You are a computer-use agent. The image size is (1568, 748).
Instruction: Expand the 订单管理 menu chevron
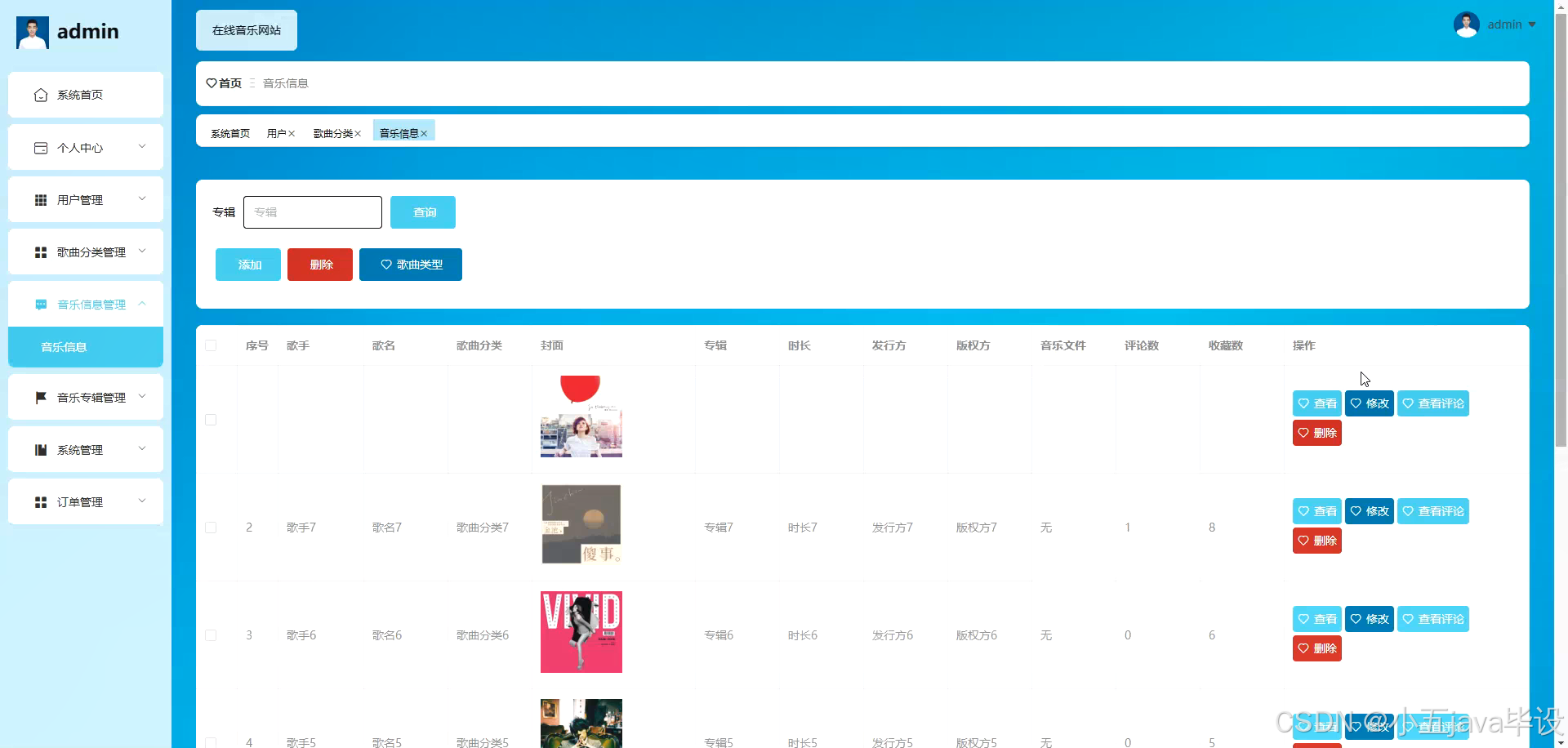(142, 501)
